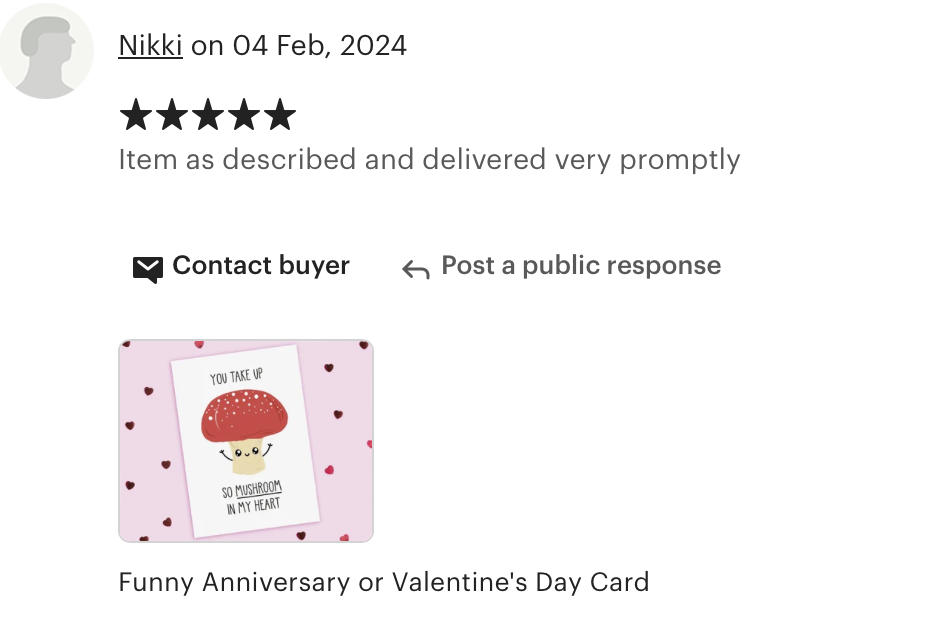Click 'You take up' text on card image
930x638 pixels.
coord(236,377)
